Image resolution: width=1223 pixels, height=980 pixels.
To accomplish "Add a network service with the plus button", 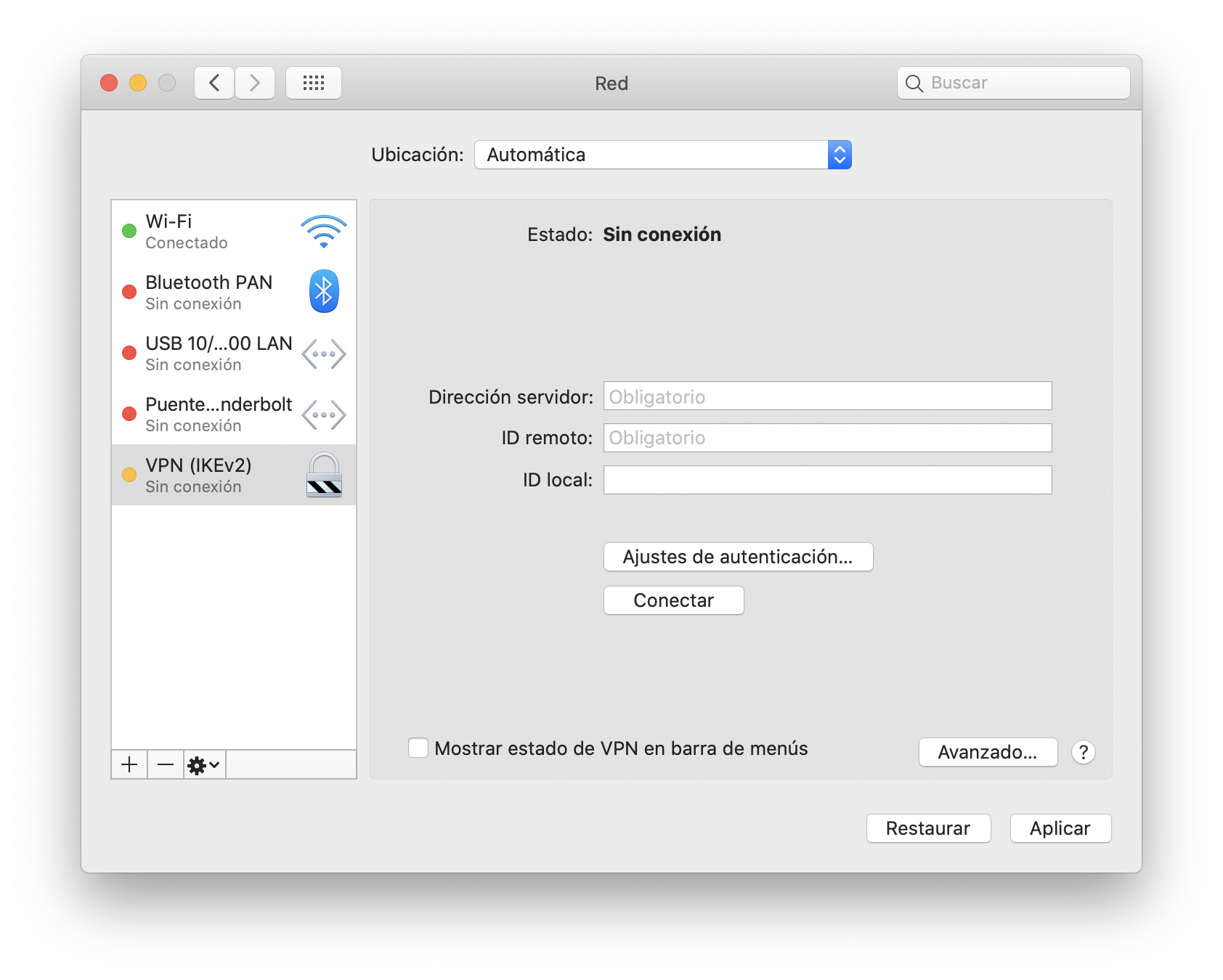I will pyautogui.click(x=129, y=764).
